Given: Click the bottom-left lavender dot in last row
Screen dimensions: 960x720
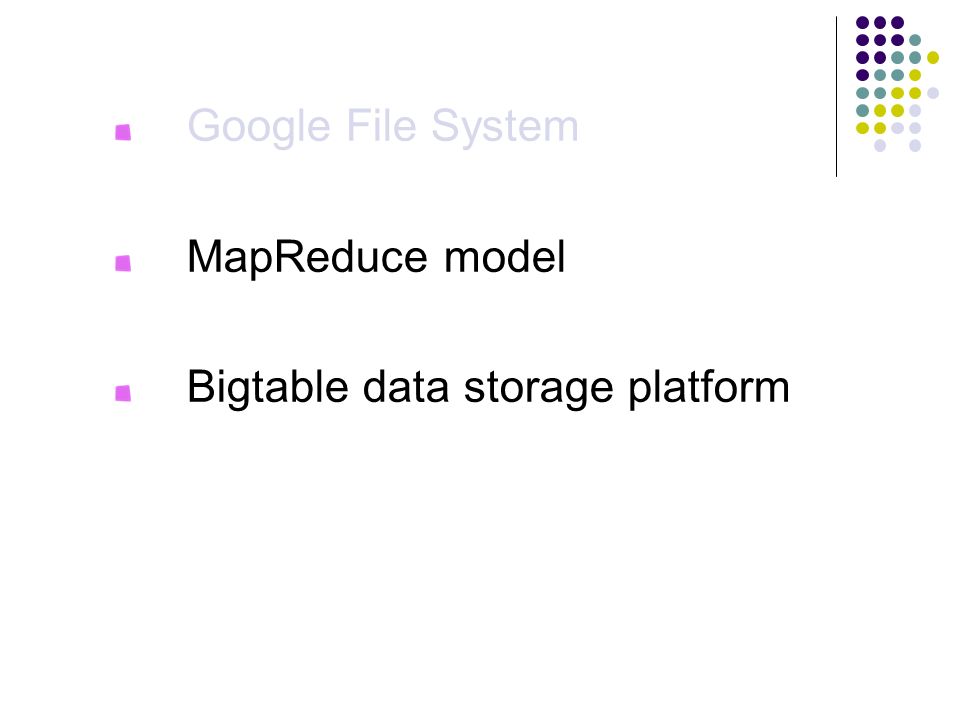Looking at the screenshot, I should pos(880,146).
